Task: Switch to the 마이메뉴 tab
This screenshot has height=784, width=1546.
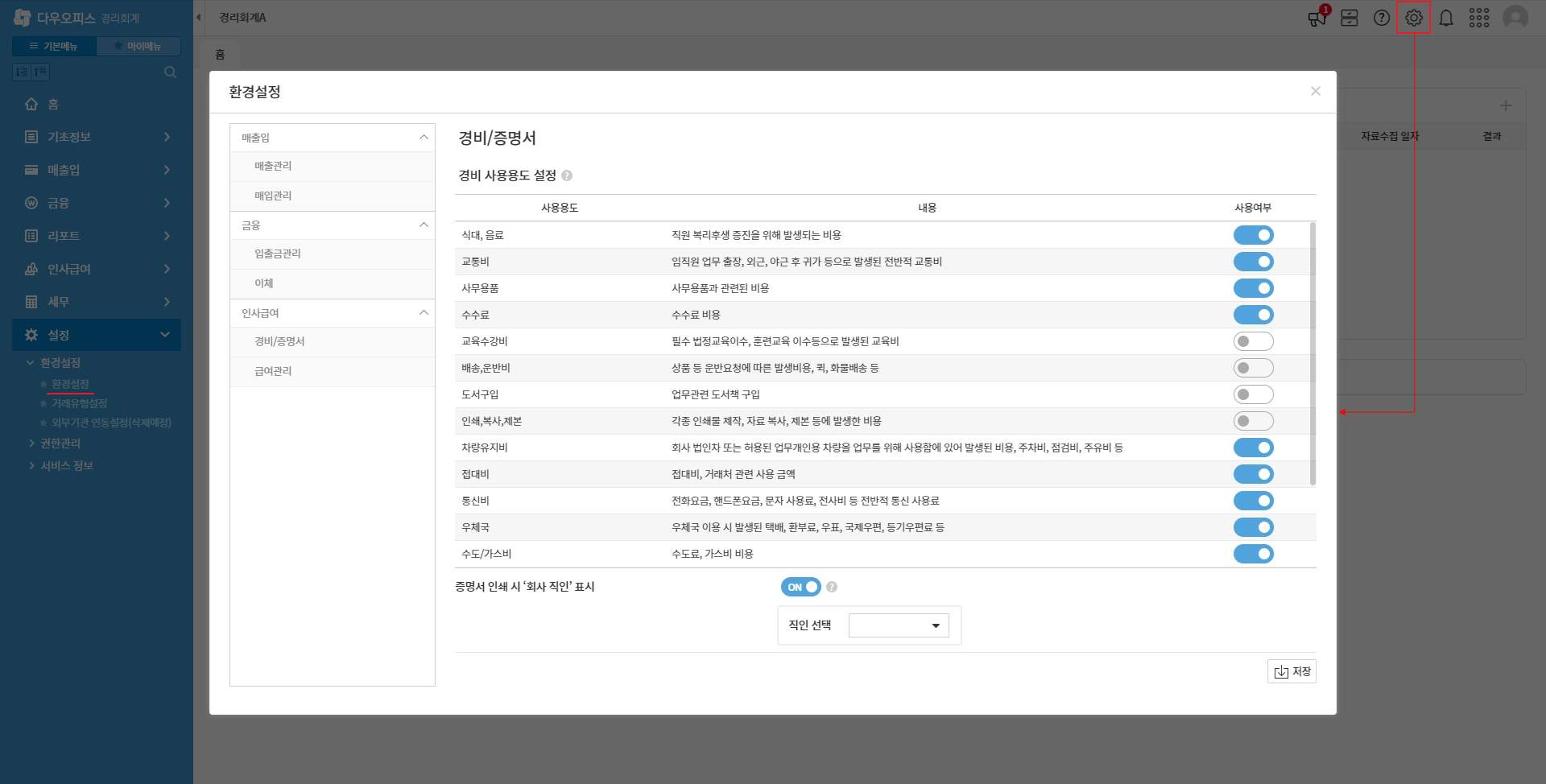Action: pos(138,46)
